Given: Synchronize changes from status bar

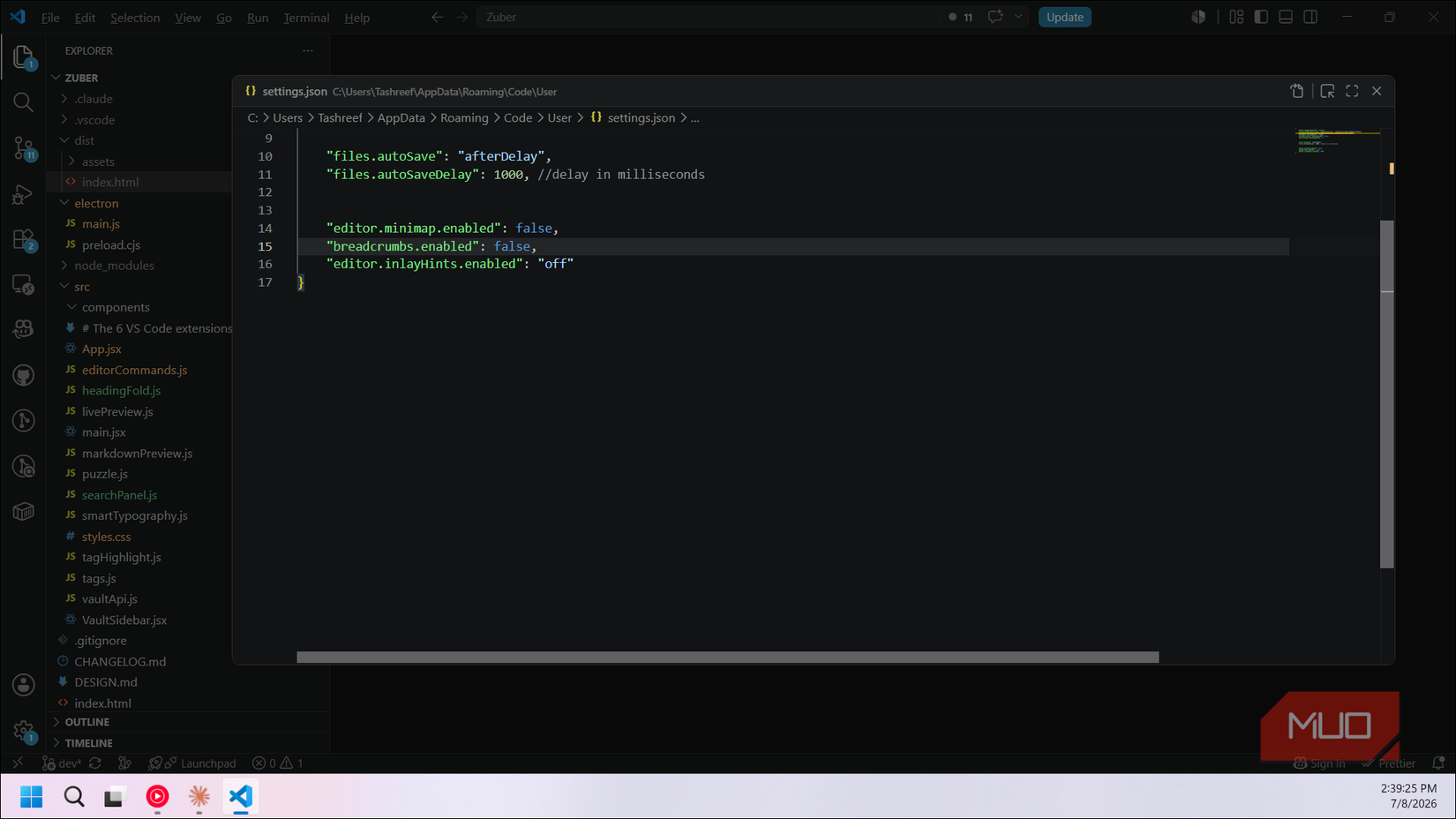Looking at the screenshot, I should (x=95, y=763).
